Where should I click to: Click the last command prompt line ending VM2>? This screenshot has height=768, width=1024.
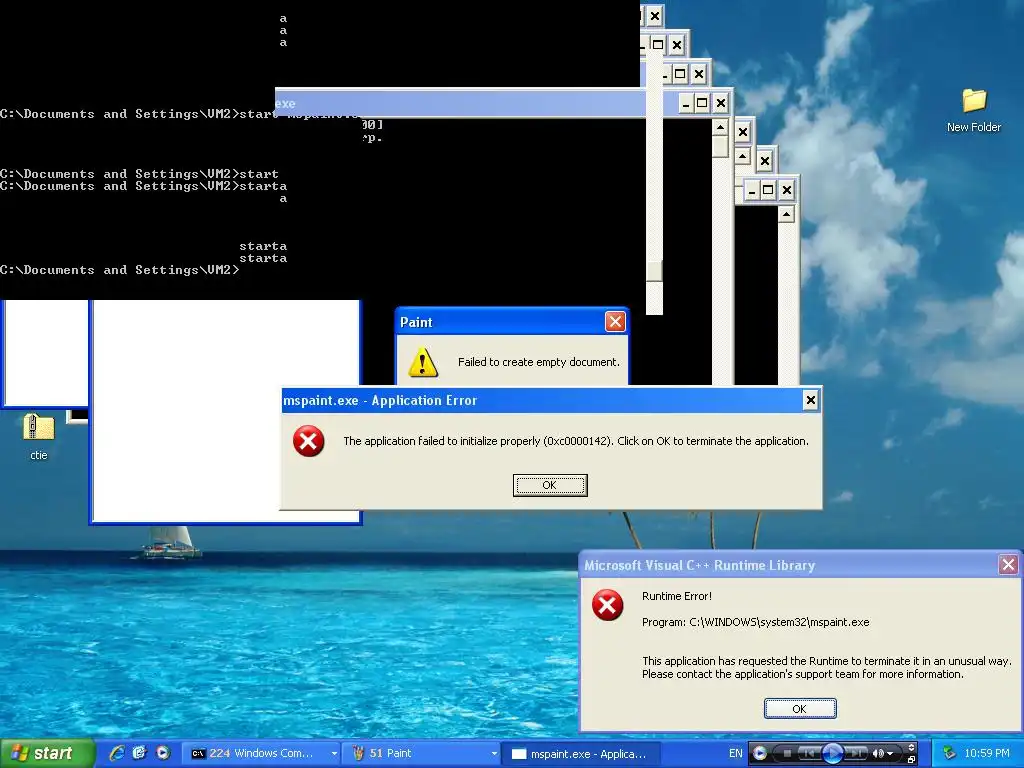(120, 270)
